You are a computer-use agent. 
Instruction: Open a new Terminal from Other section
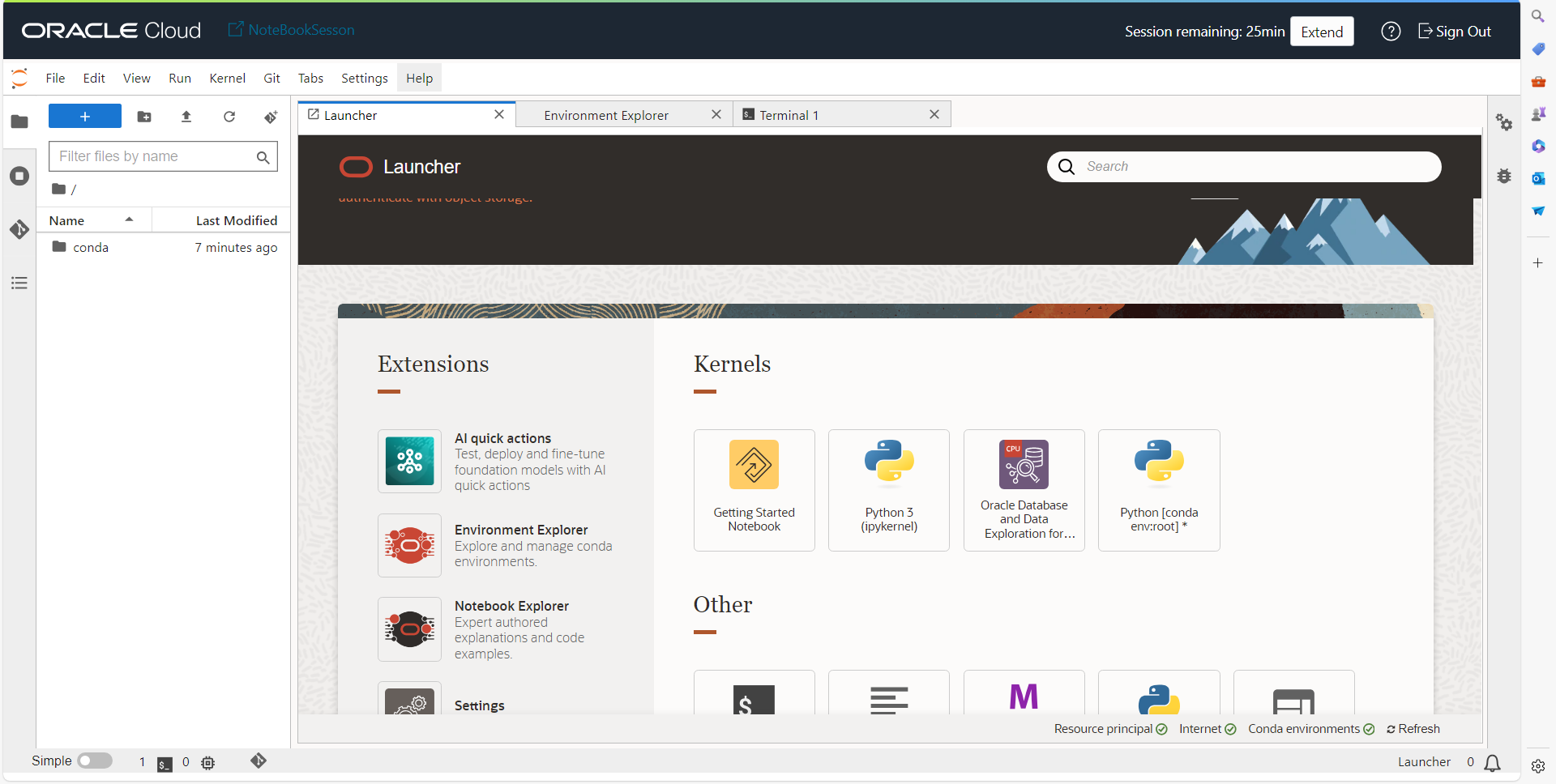(754, 692)
